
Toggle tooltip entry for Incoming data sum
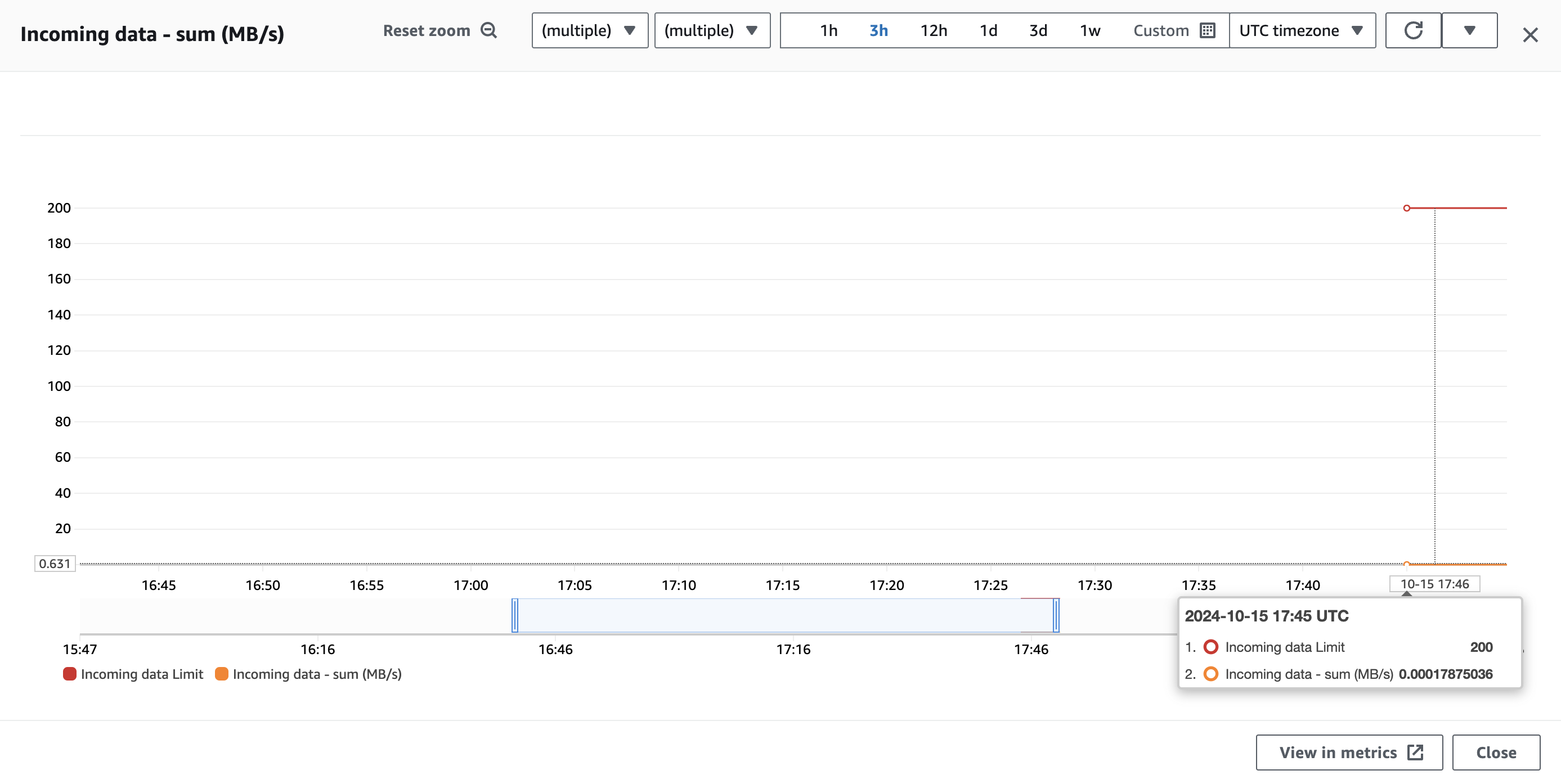[1212, 674]
